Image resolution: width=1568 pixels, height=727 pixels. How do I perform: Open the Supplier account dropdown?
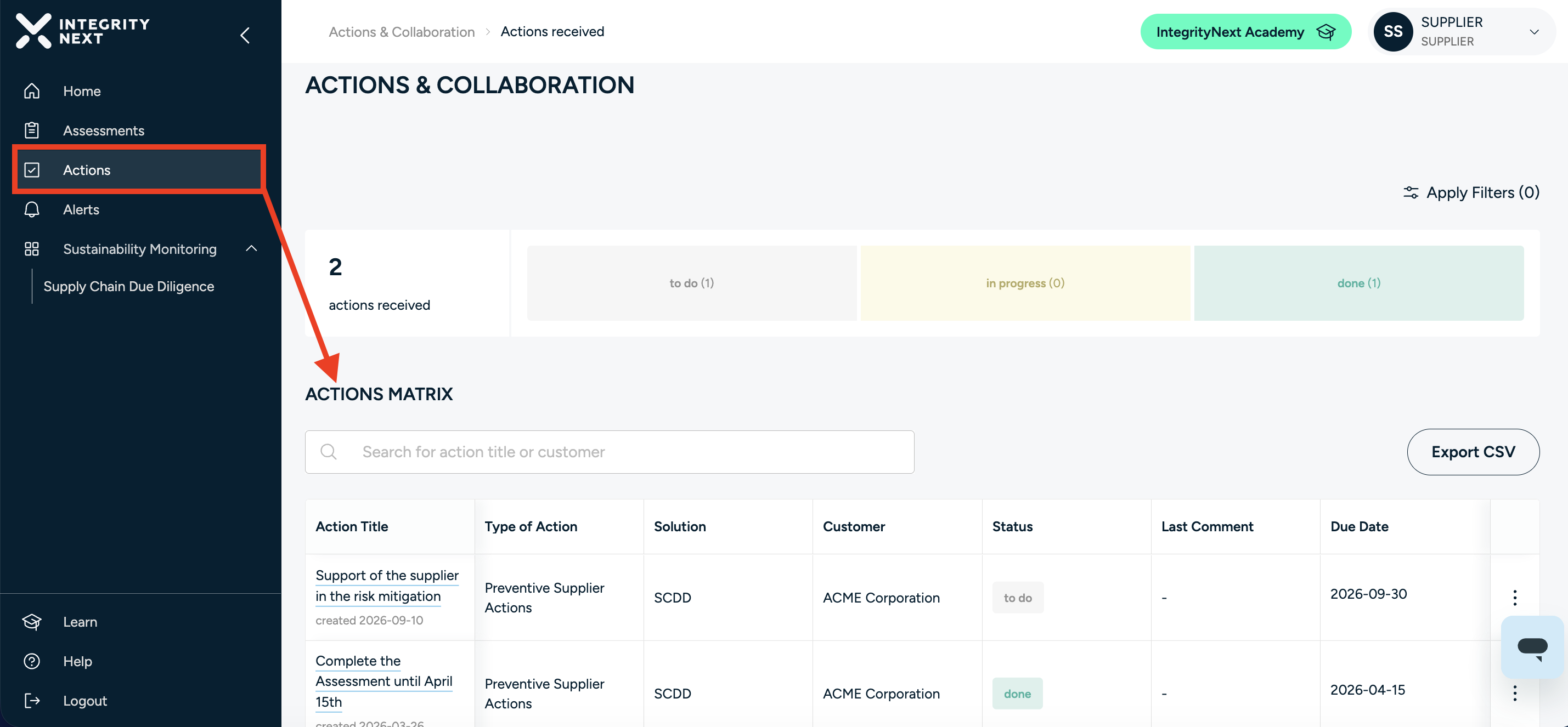pos(1461,32)
